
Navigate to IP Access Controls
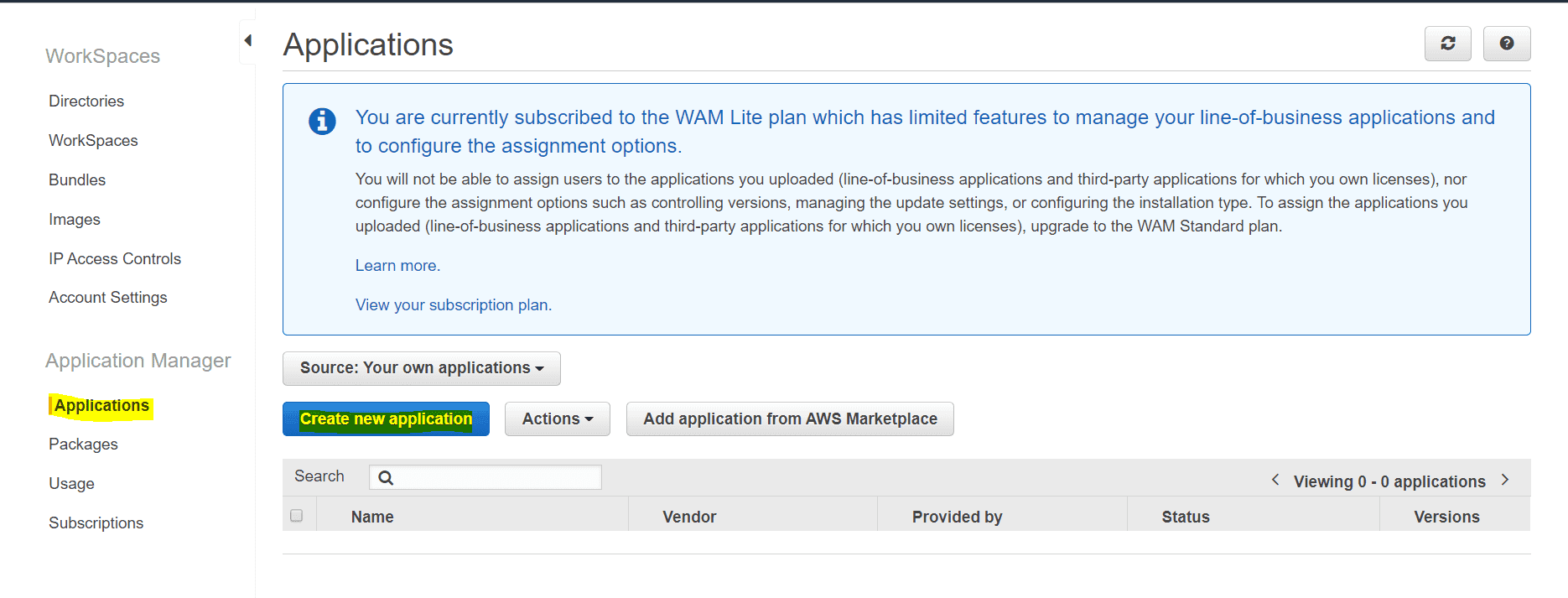pos(115,259)
